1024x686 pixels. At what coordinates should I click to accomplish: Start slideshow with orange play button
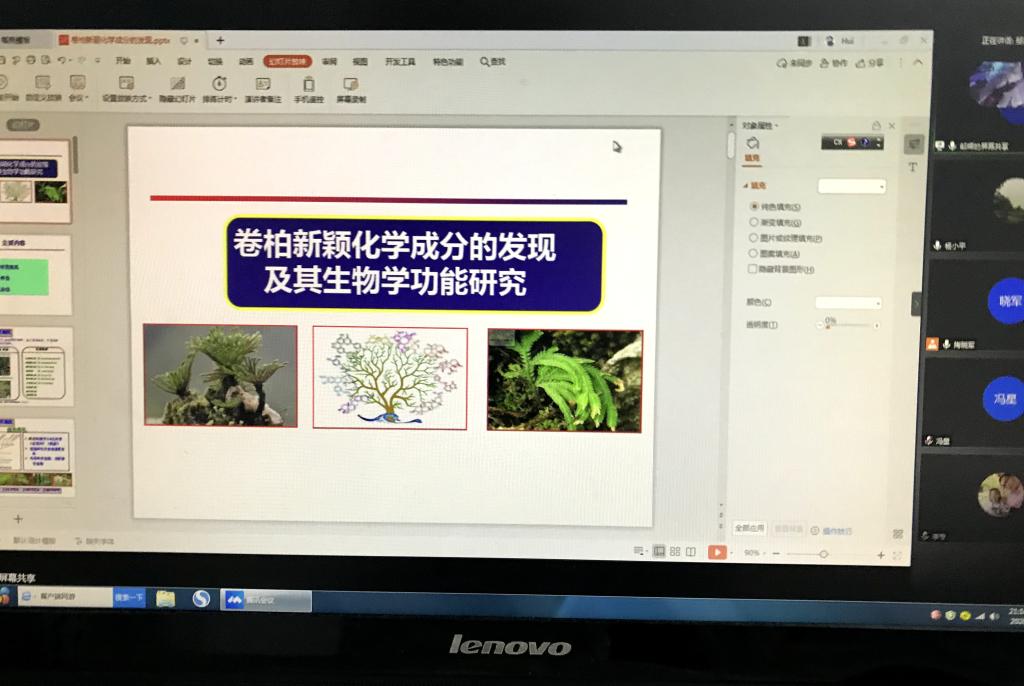click(x=717, y=552)
